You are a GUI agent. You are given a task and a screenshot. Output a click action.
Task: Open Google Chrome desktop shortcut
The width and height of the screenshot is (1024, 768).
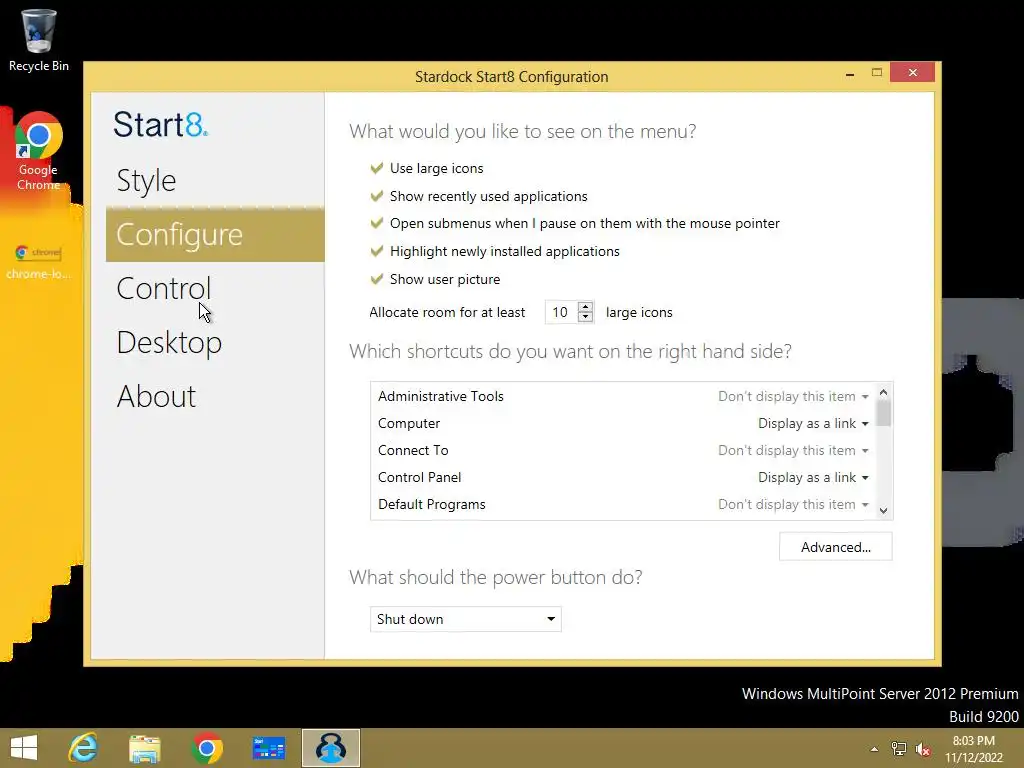coord(39,152)
